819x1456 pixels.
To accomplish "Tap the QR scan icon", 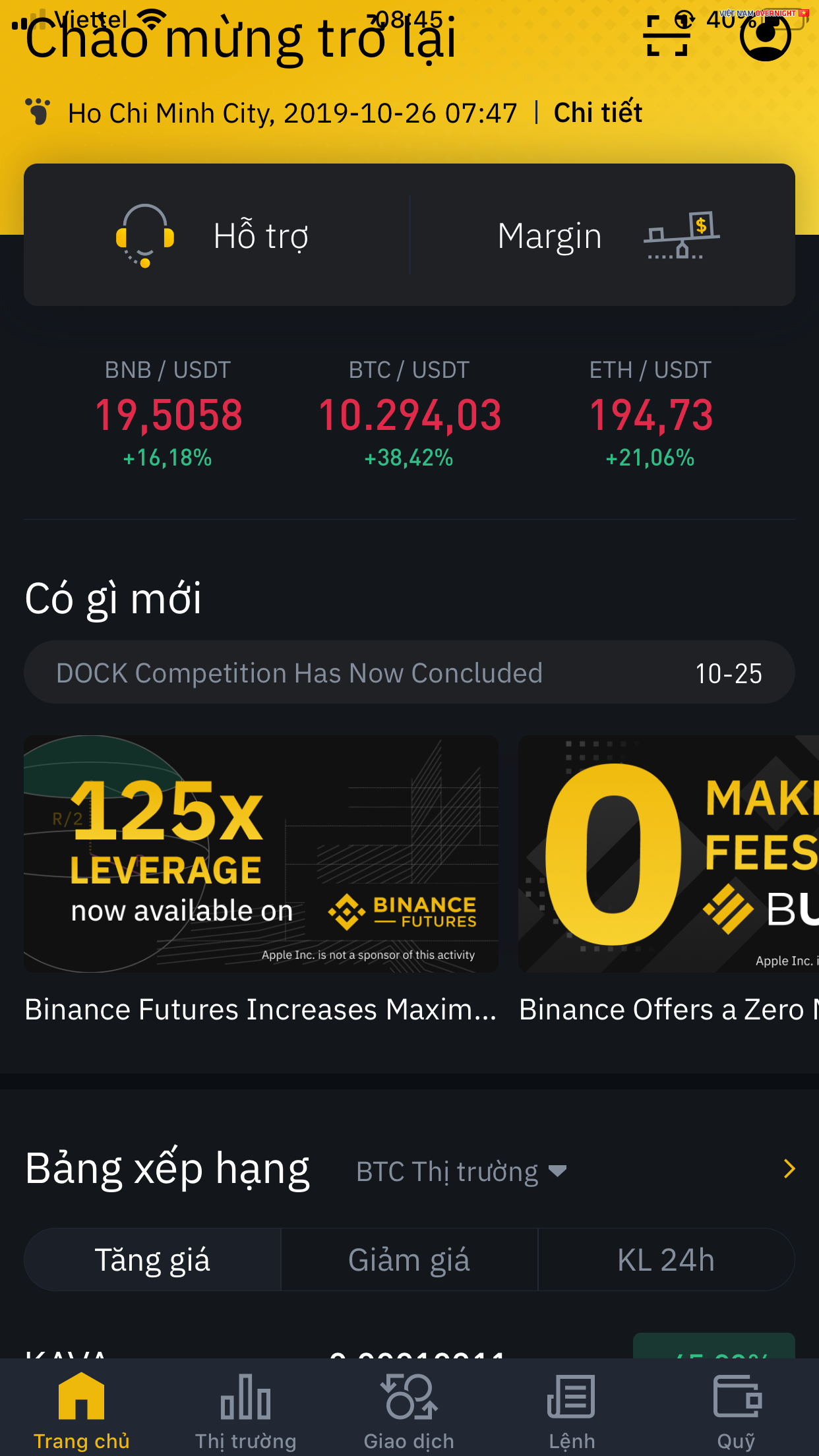I will [x=667, y=36].
